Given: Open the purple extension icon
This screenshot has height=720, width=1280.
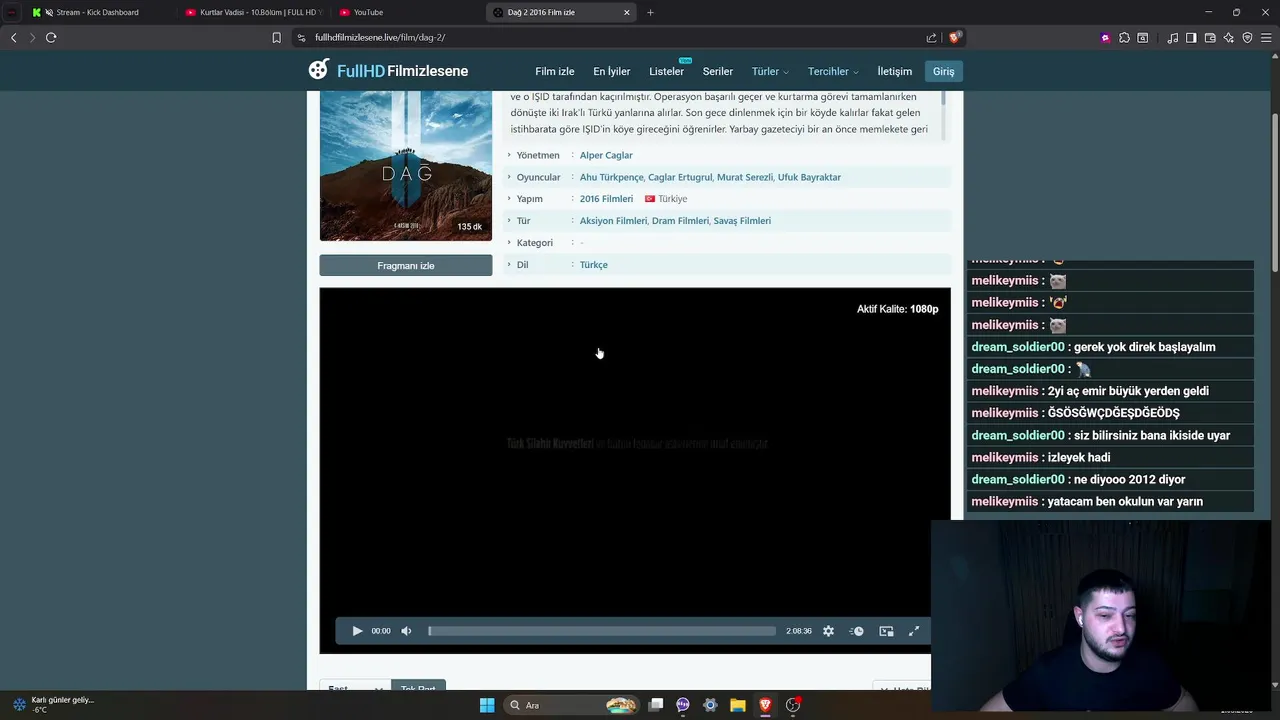Looking at the screenshot, I should (1105, 38).
